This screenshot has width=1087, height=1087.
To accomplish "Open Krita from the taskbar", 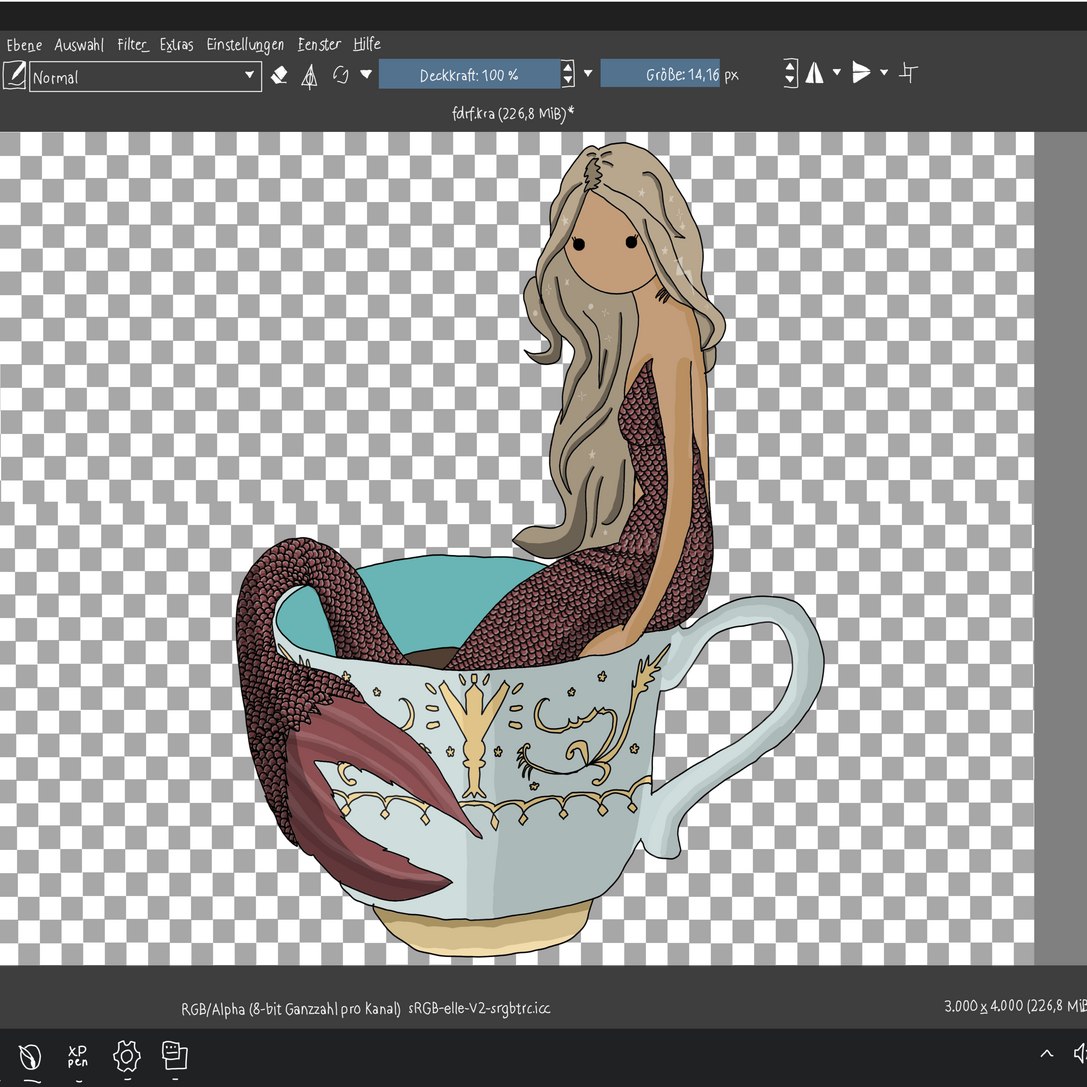I will point(32,1056).
